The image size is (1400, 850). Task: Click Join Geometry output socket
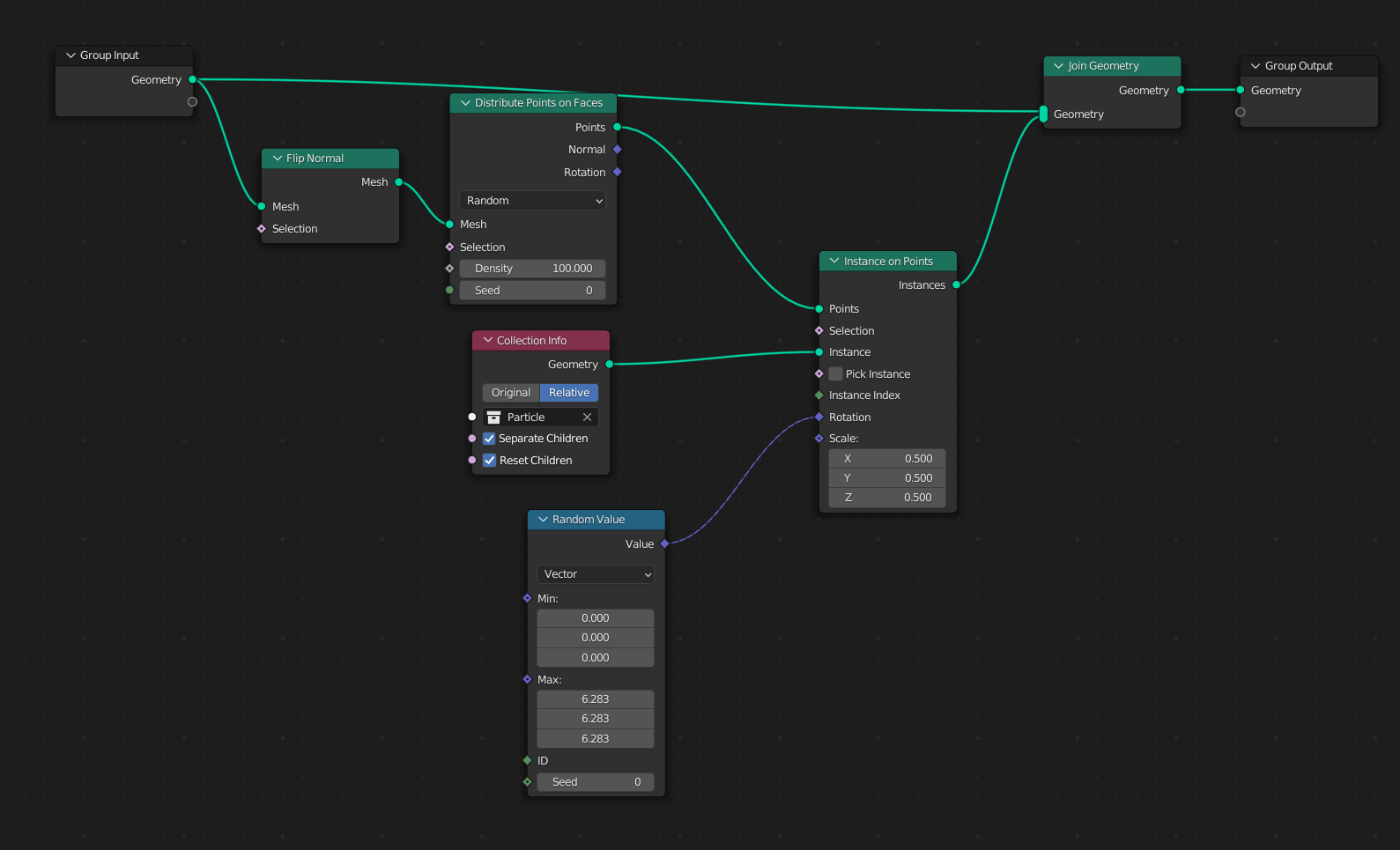tap(1181, 90)
